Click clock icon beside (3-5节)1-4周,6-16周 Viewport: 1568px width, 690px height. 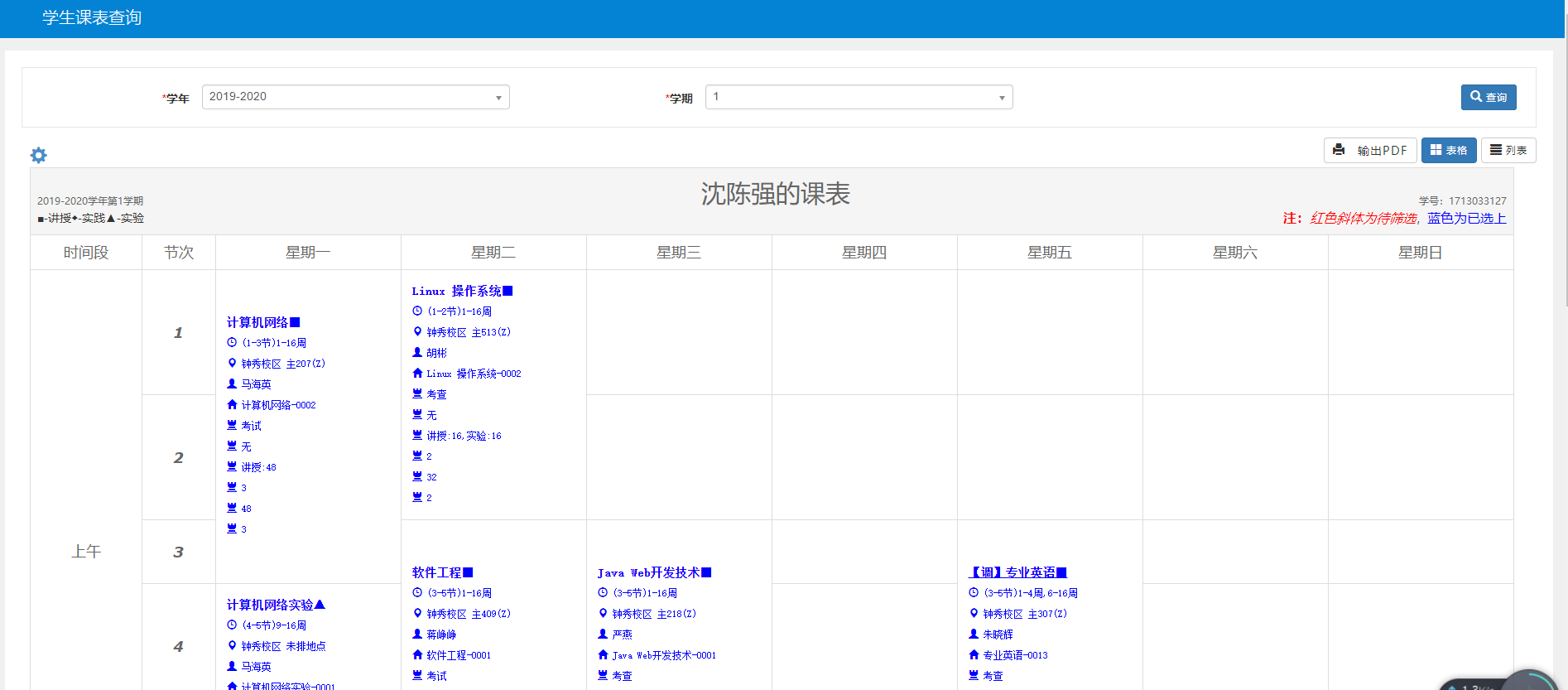point(974,592)
